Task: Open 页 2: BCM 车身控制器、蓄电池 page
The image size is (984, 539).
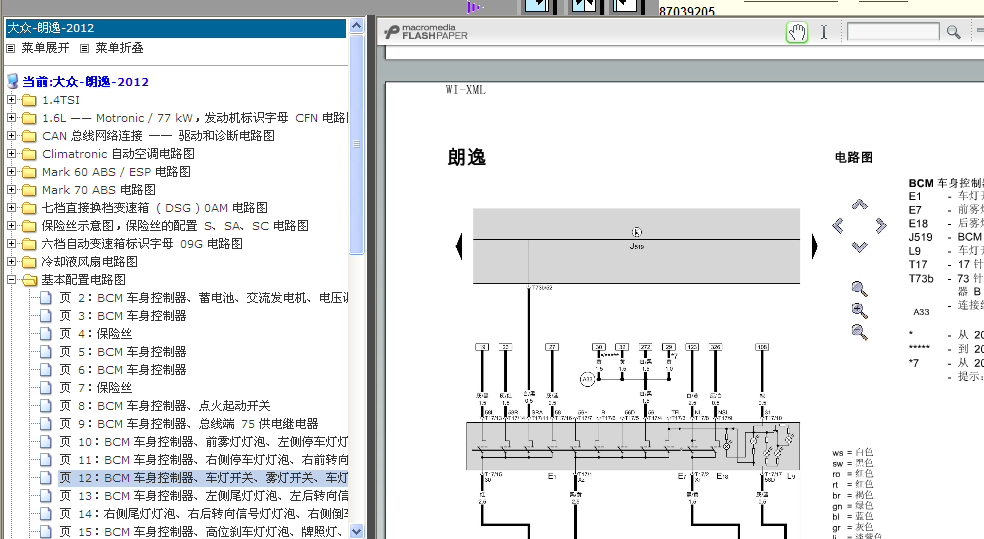Action: [204, 298]
